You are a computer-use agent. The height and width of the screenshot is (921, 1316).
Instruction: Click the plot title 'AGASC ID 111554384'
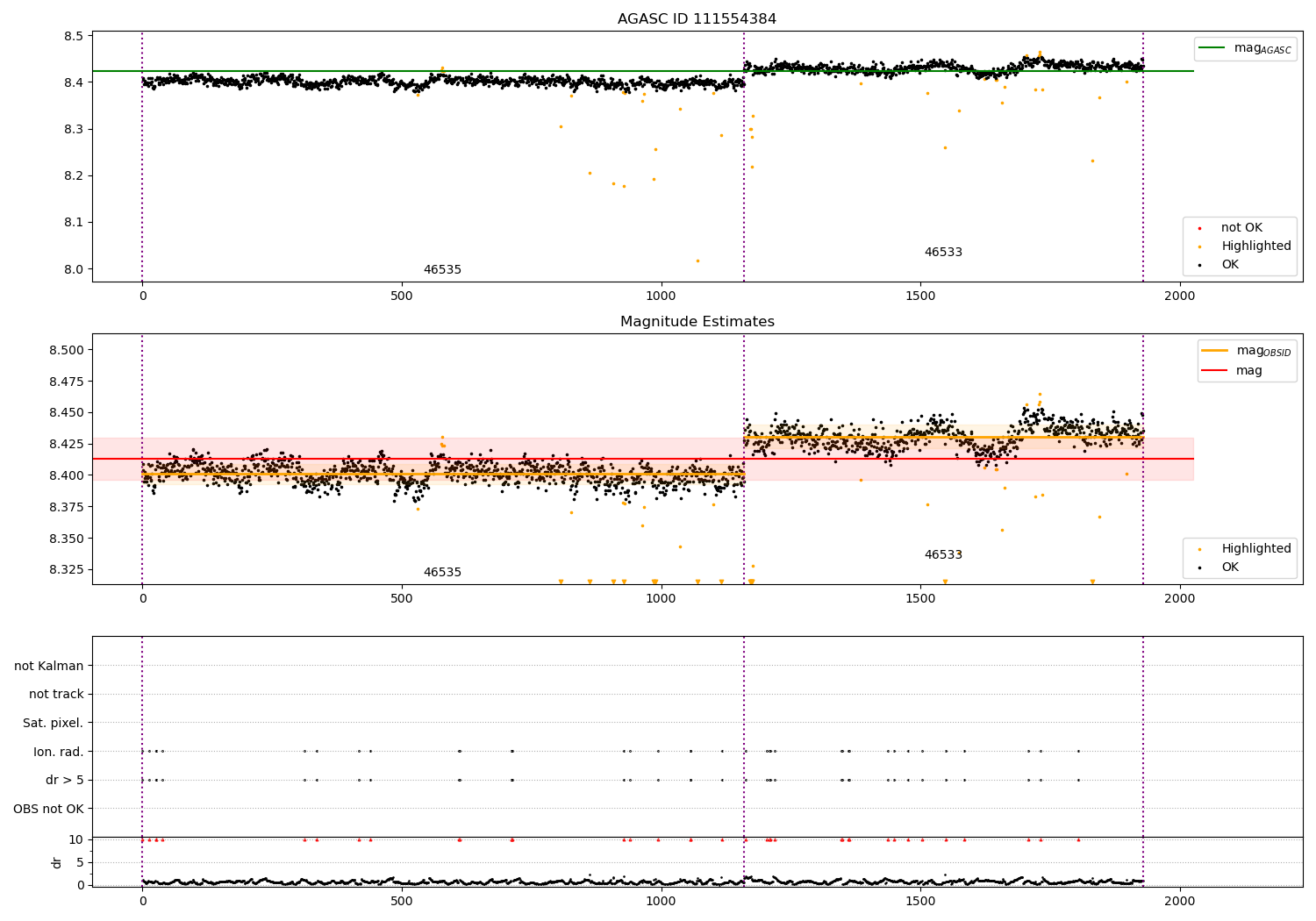[697, 19]
